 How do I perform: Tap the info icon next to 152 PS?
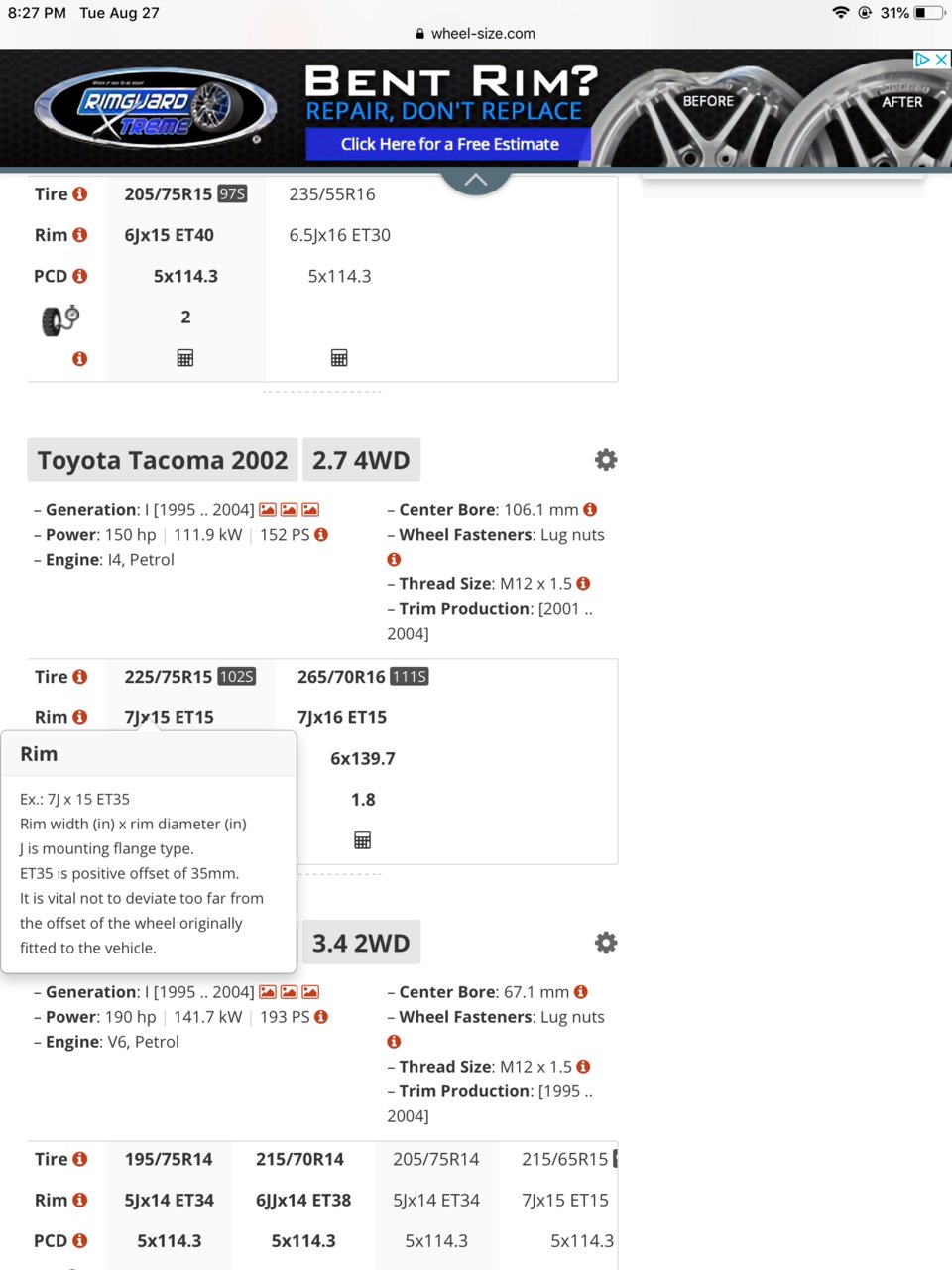(321, 535)
